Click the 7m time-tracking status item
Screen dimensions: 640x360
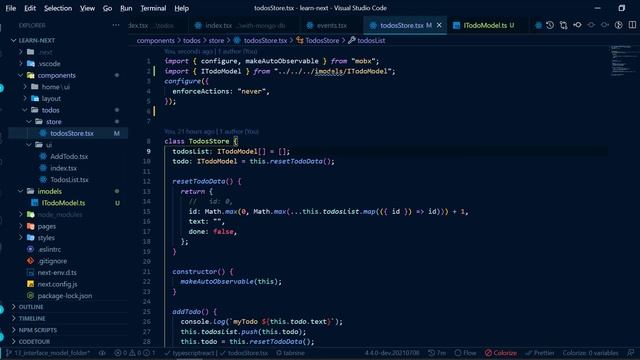tap(437, 353)
